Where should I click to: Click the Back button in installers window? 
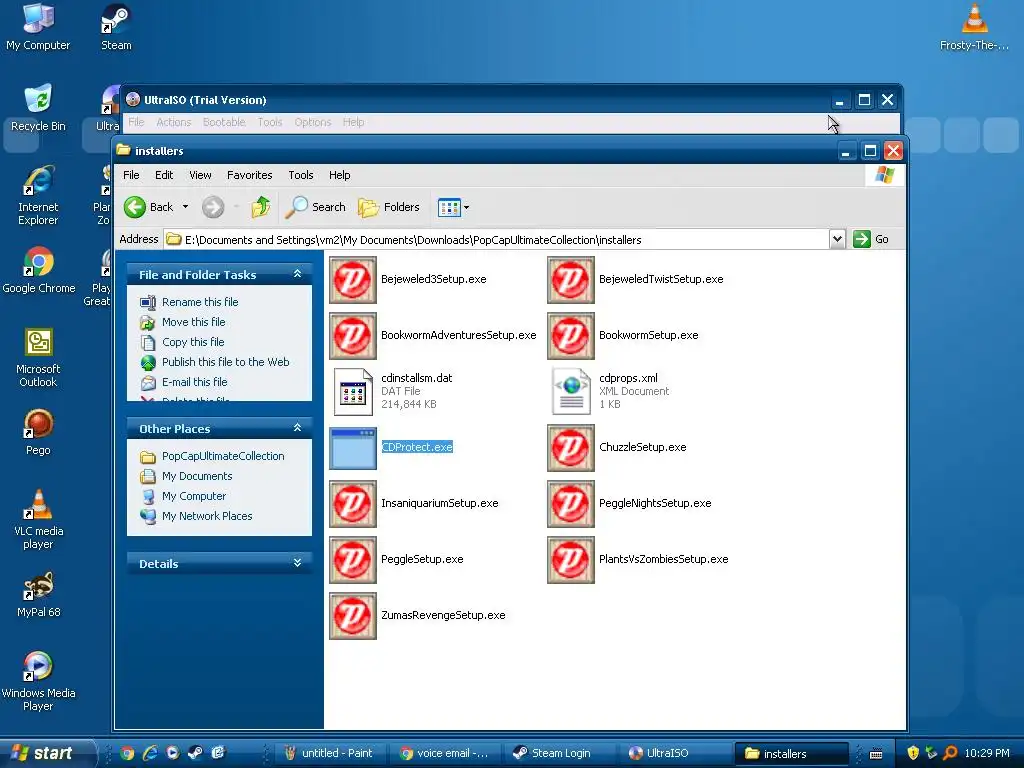[x=149, y=207]
